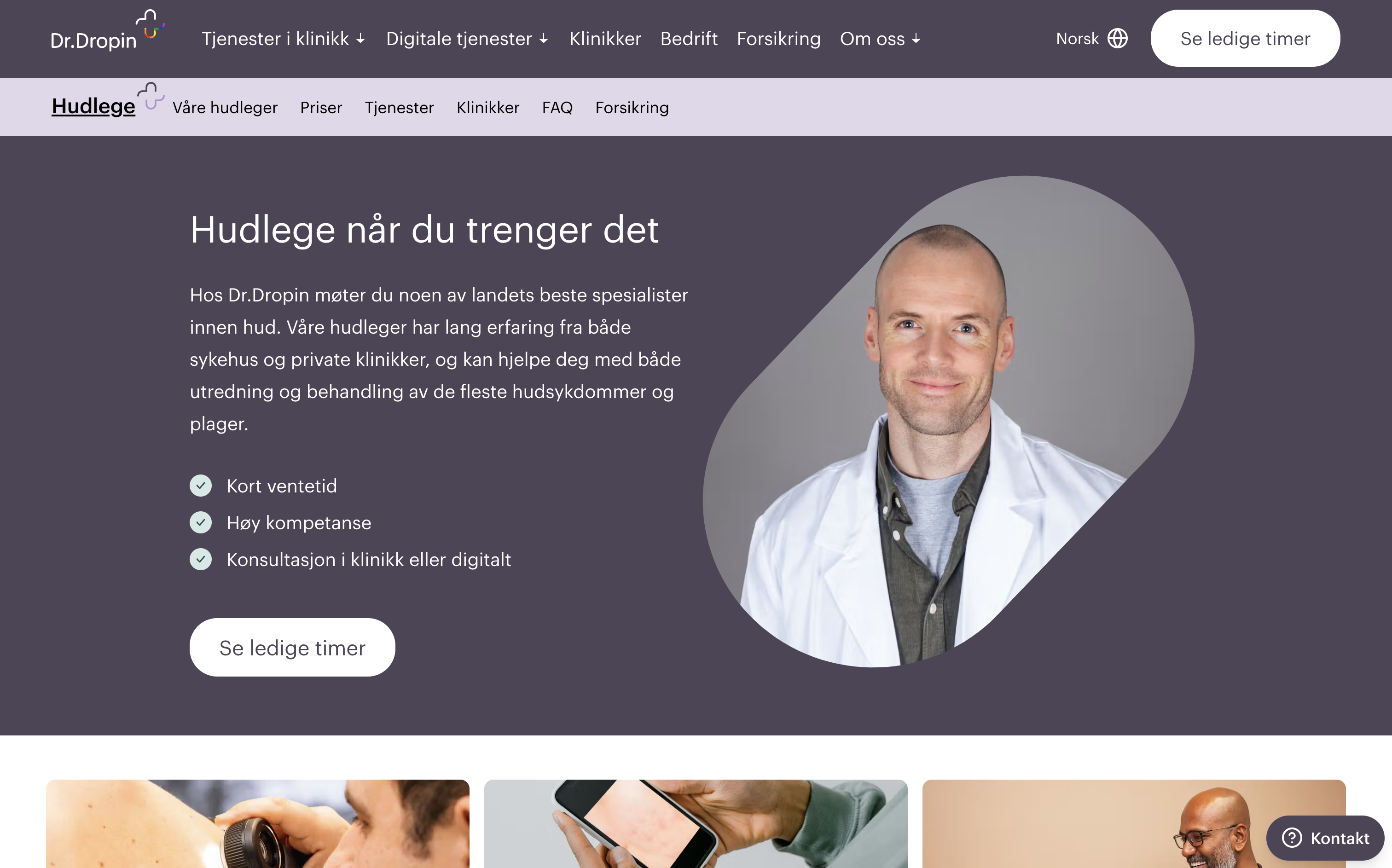The image size is (1392, 868).
Task: Click the question mark icon in Kontakt
Action: click(1292, 838)
